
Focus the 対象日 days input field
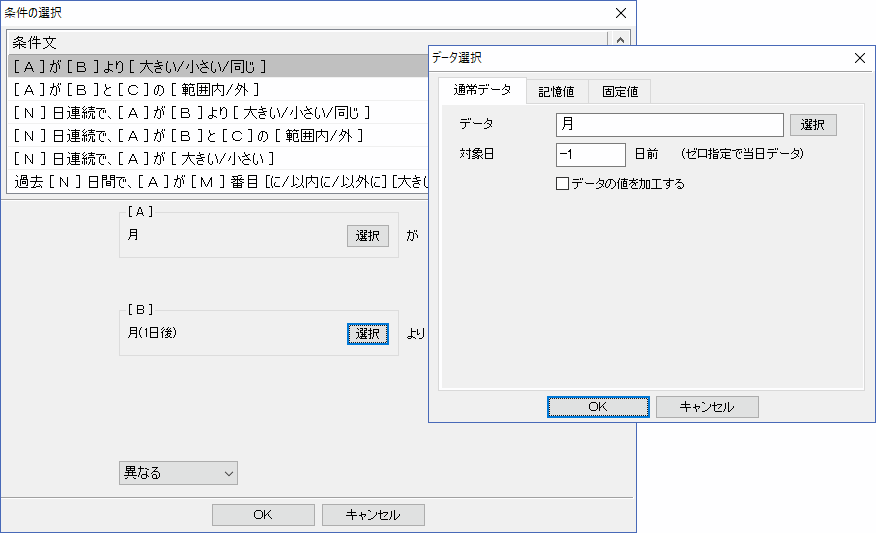click(x=591, y=155)
